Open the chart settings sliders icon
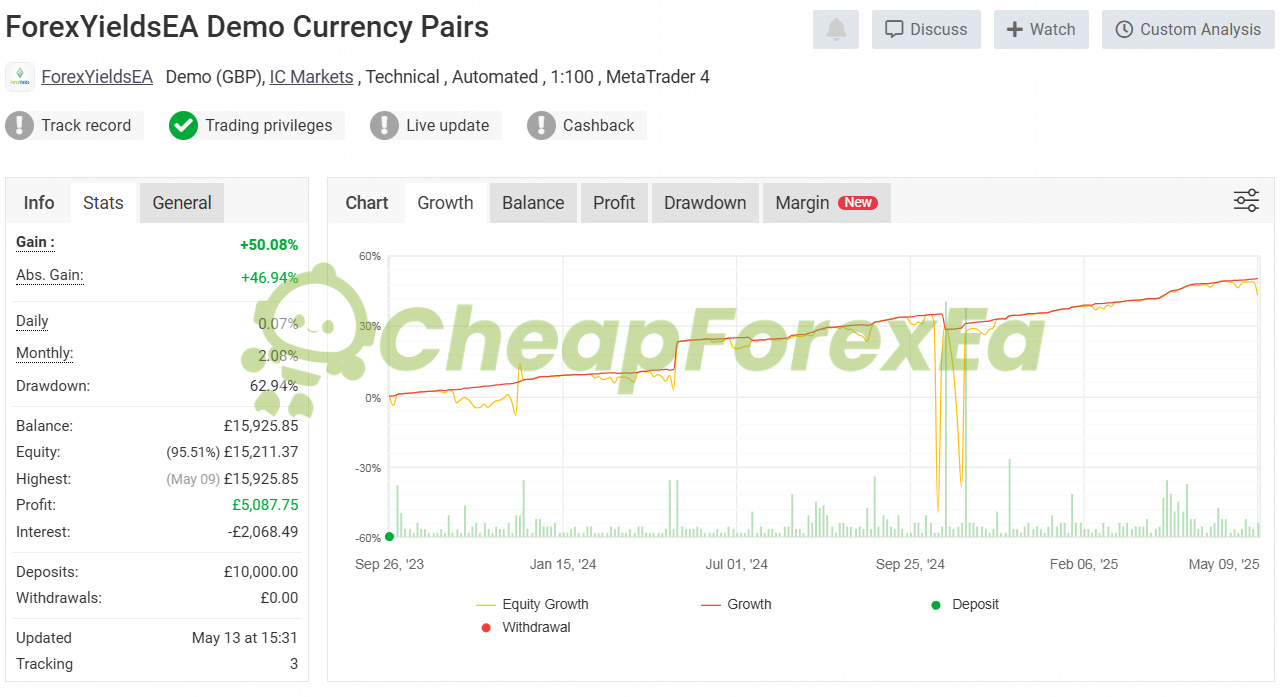Image resolution: width=1286 pixels, height=697 pixels. [x=1246, y=201]
